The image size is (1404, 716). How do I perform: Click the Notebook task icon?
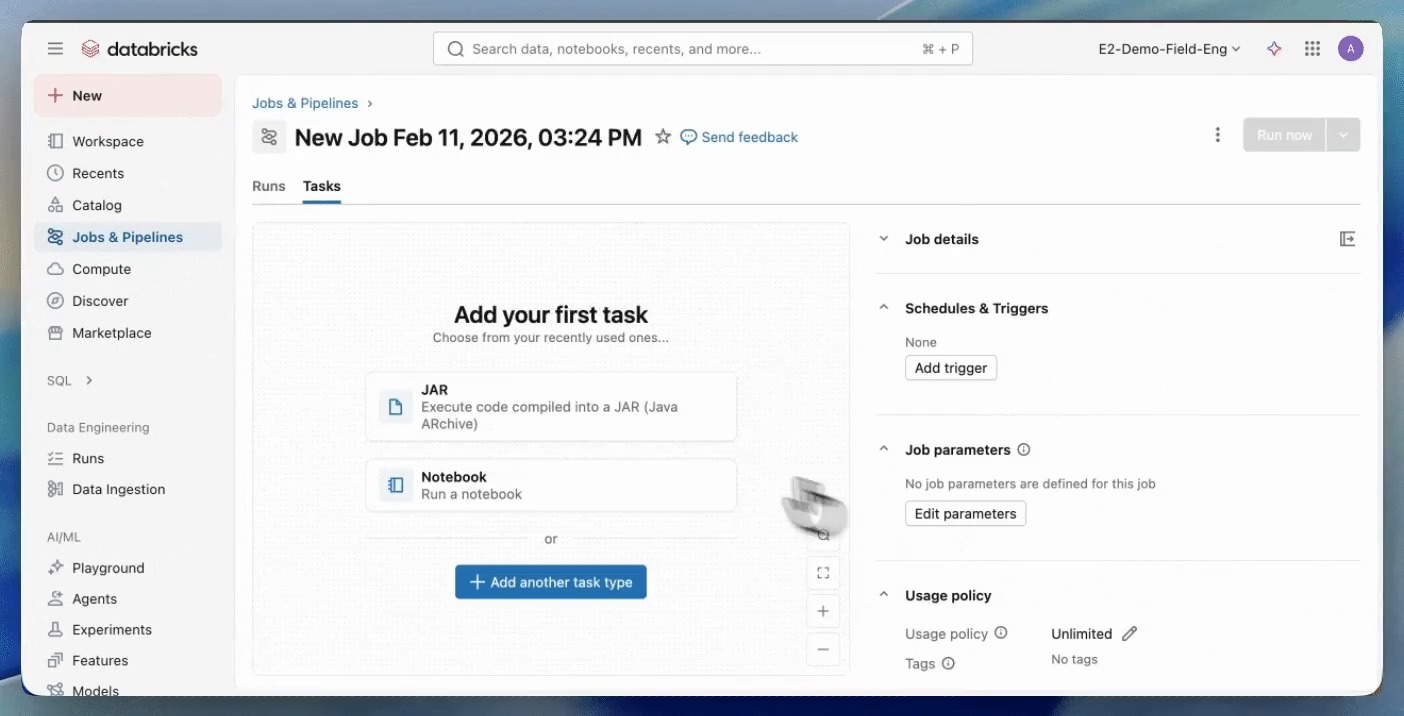coord(396,485)
